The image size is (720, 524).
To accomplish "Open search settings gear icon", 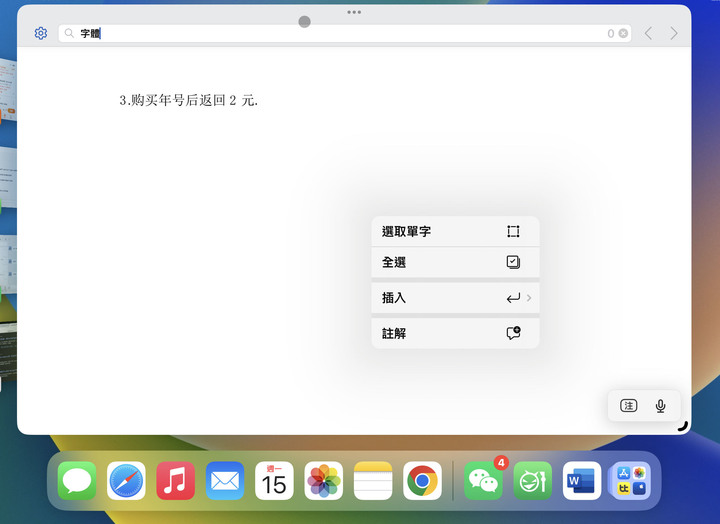I will tap(41, 33).
